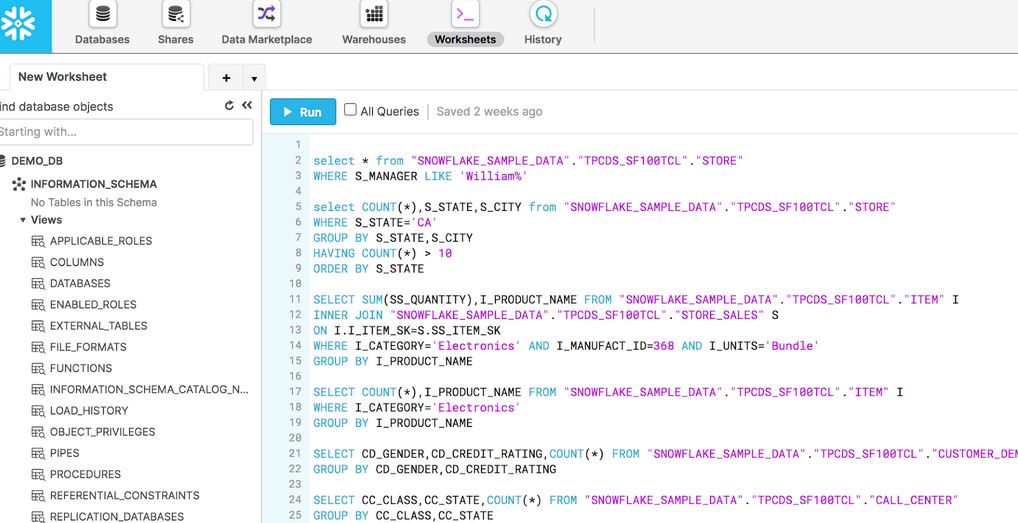
Task: Enable the All Queries checkbox
Action: pyautogui.click(x=350, y=110)
